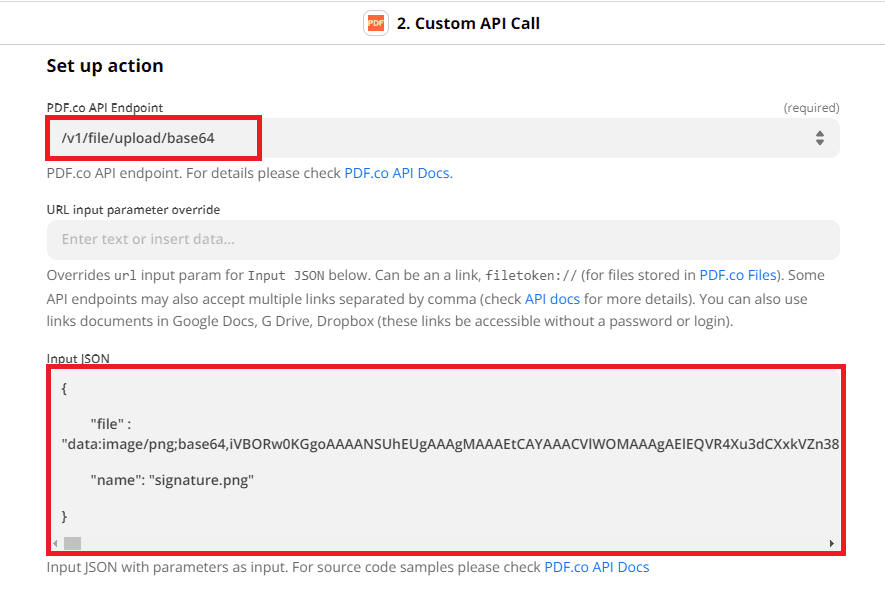This screenshot has width=885, height=589.
Task: Click the URL input parameter override field
Action: (440, 240)
